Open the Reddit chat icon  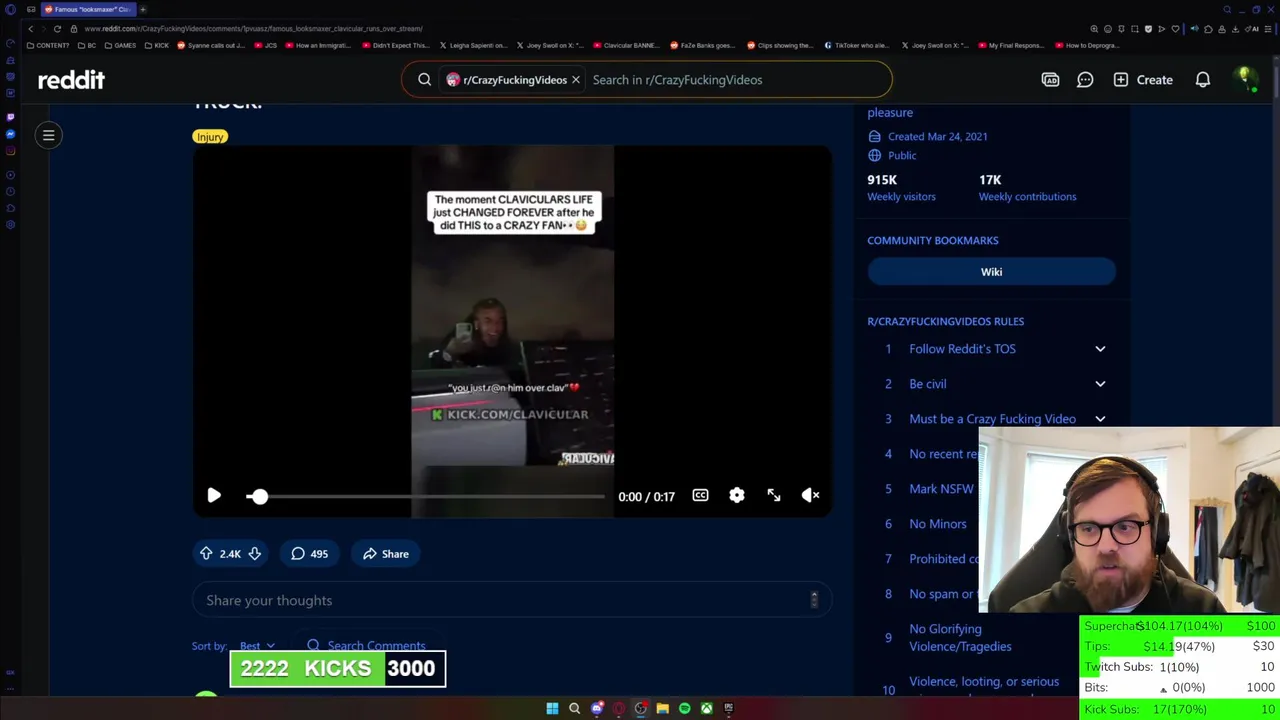click(1085, 80)
